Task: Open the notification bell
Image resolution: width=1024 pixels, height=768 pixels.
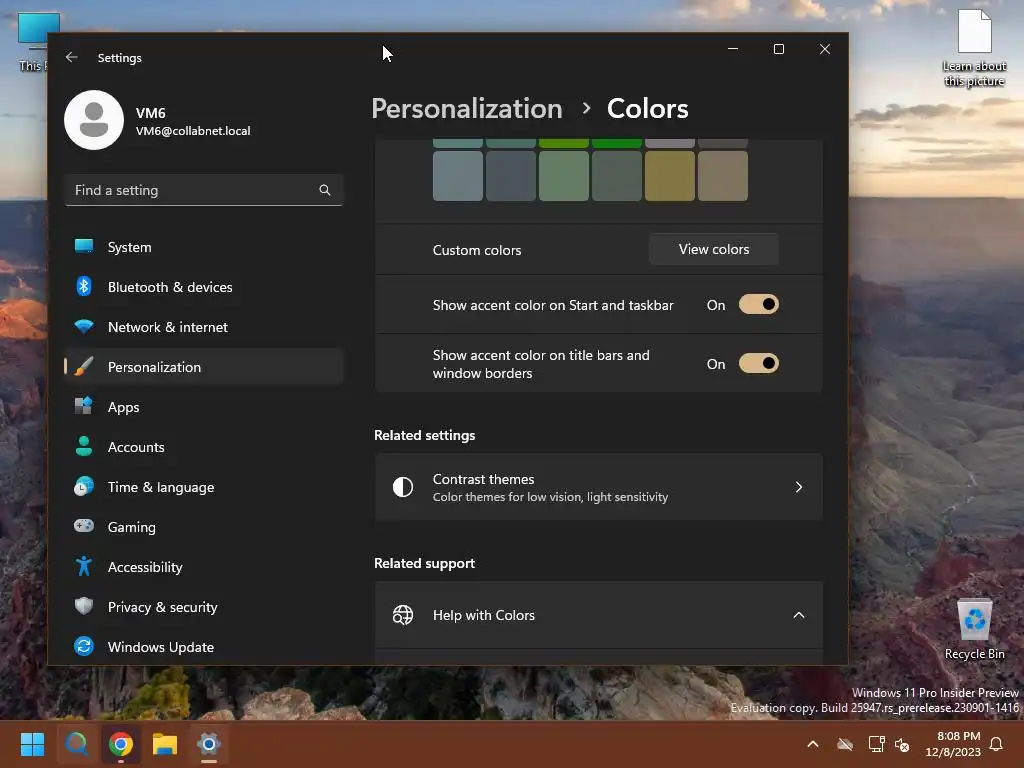Action: point(997,744)
